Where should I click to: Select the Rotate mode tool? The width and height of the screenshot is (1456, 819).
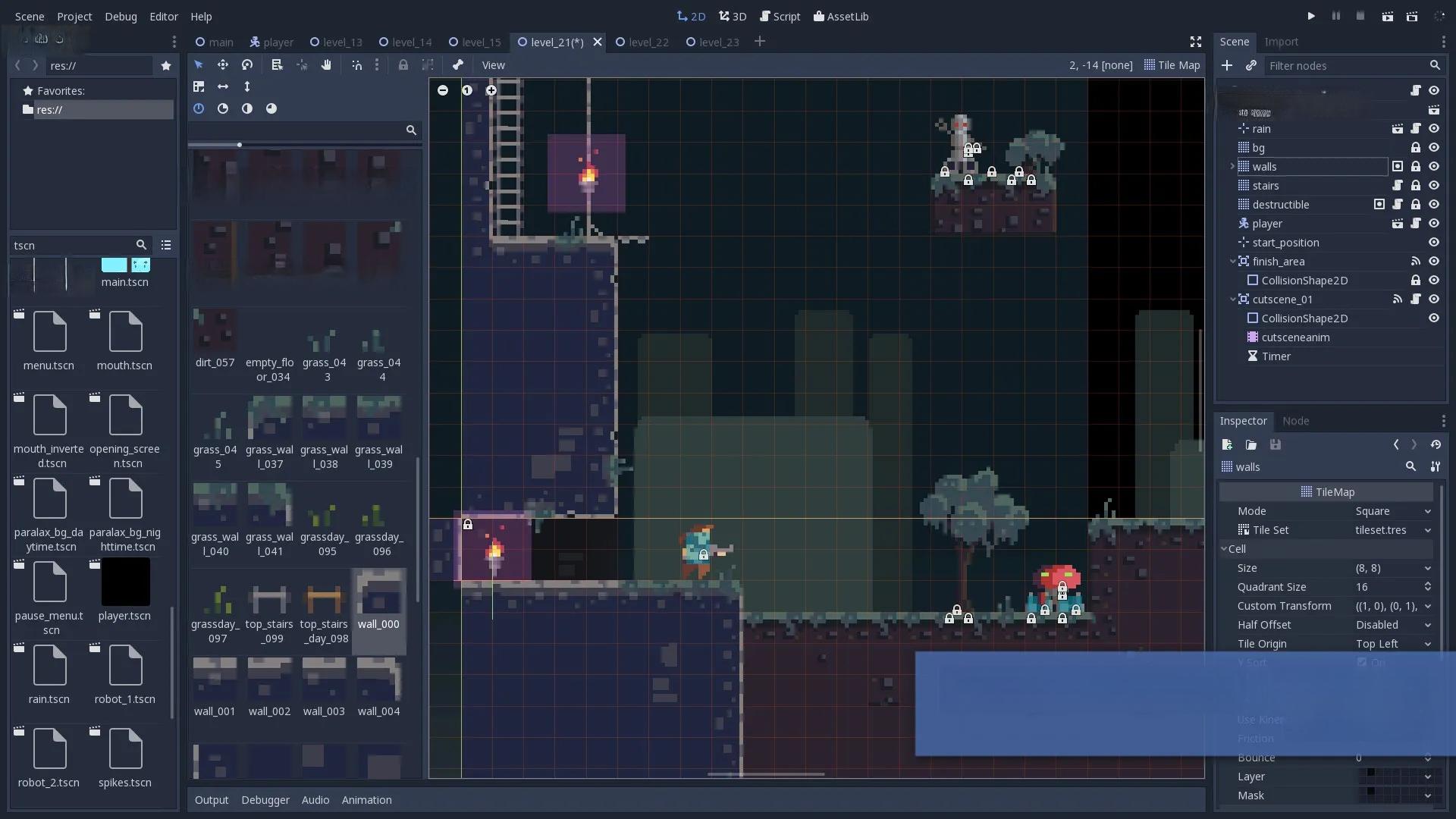click(247, 65)
